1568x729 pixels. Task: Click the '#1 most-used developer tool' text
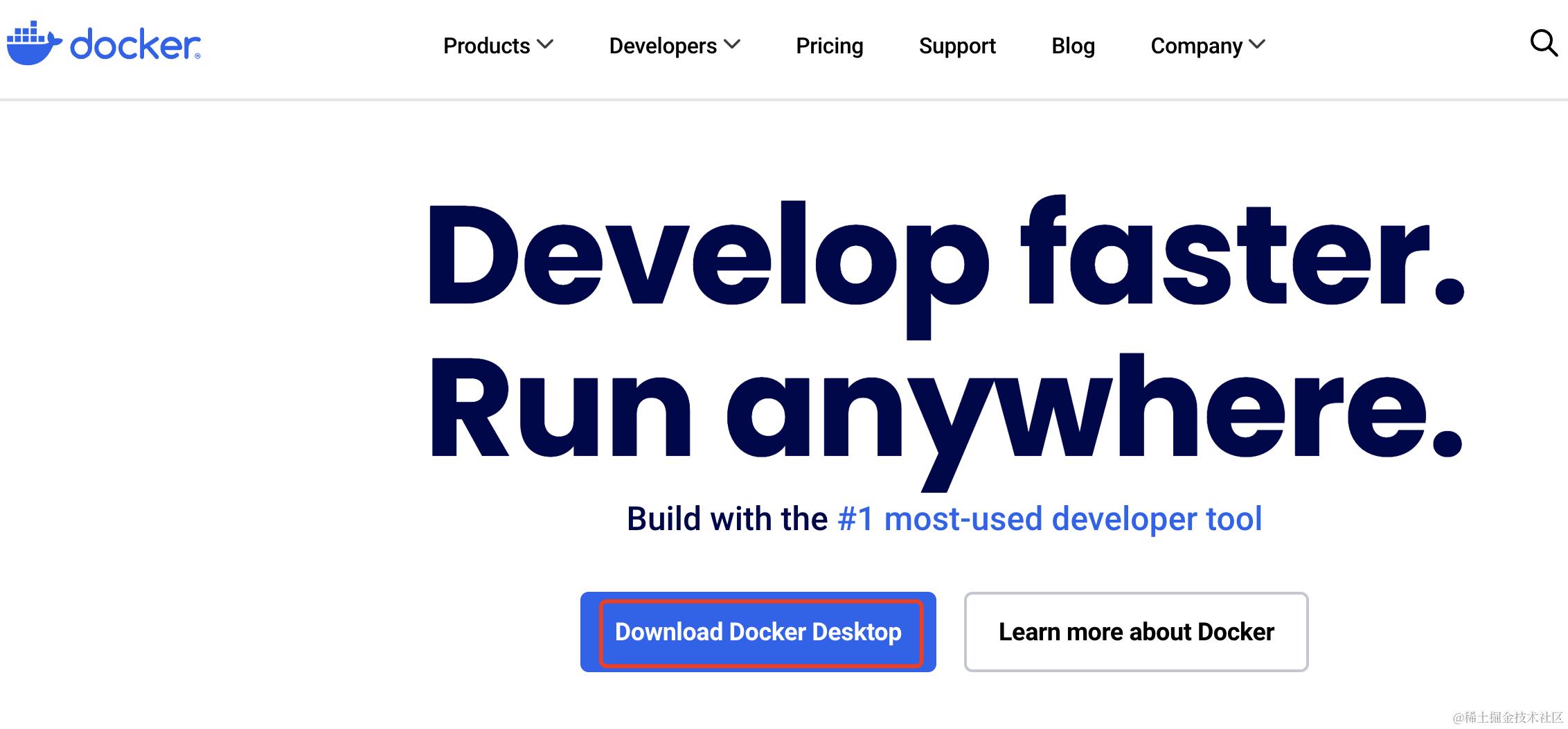(x=1050, y=518)
